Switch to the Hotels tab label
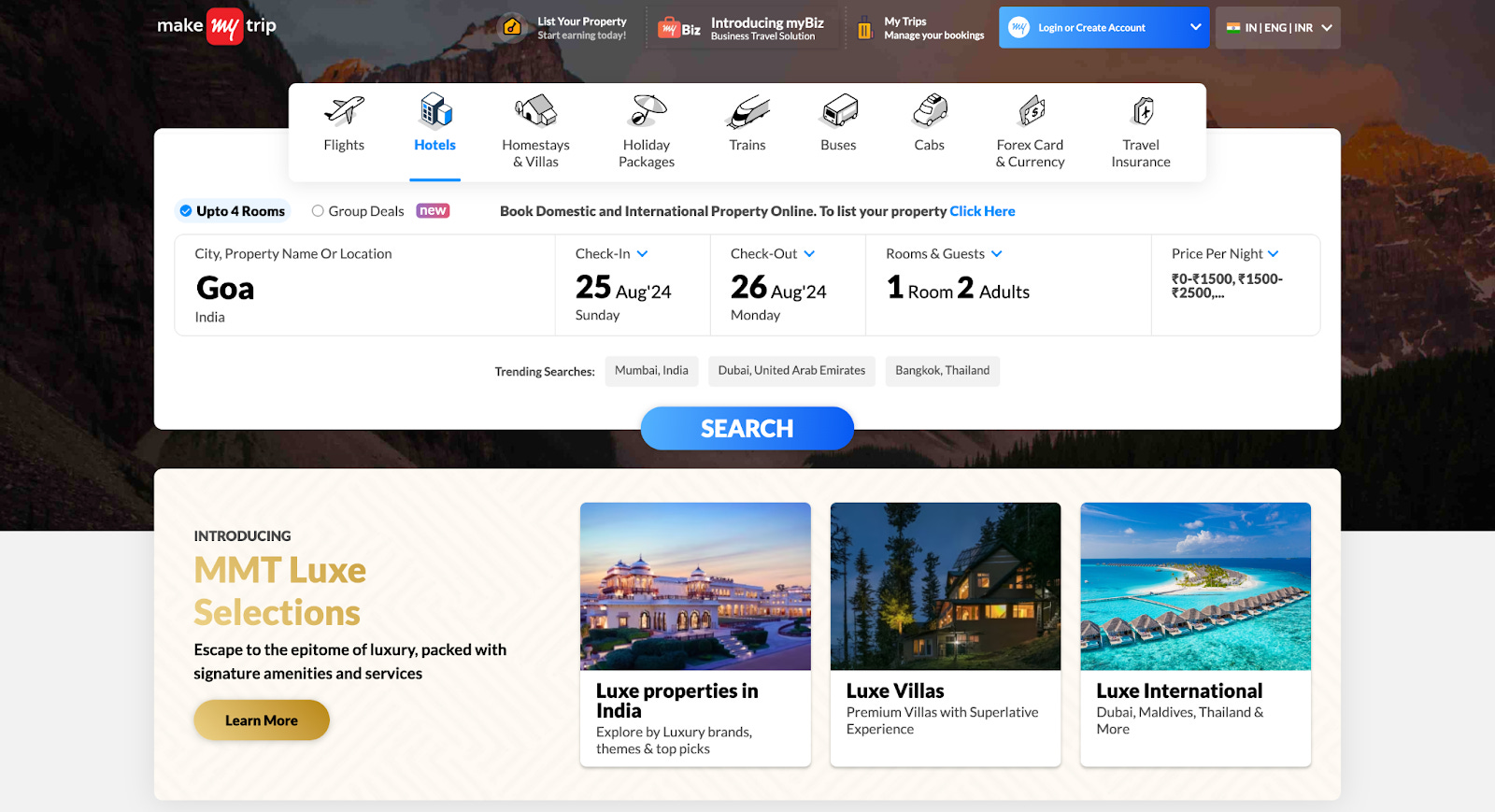The image size is (1495, 812). [435, 145]
